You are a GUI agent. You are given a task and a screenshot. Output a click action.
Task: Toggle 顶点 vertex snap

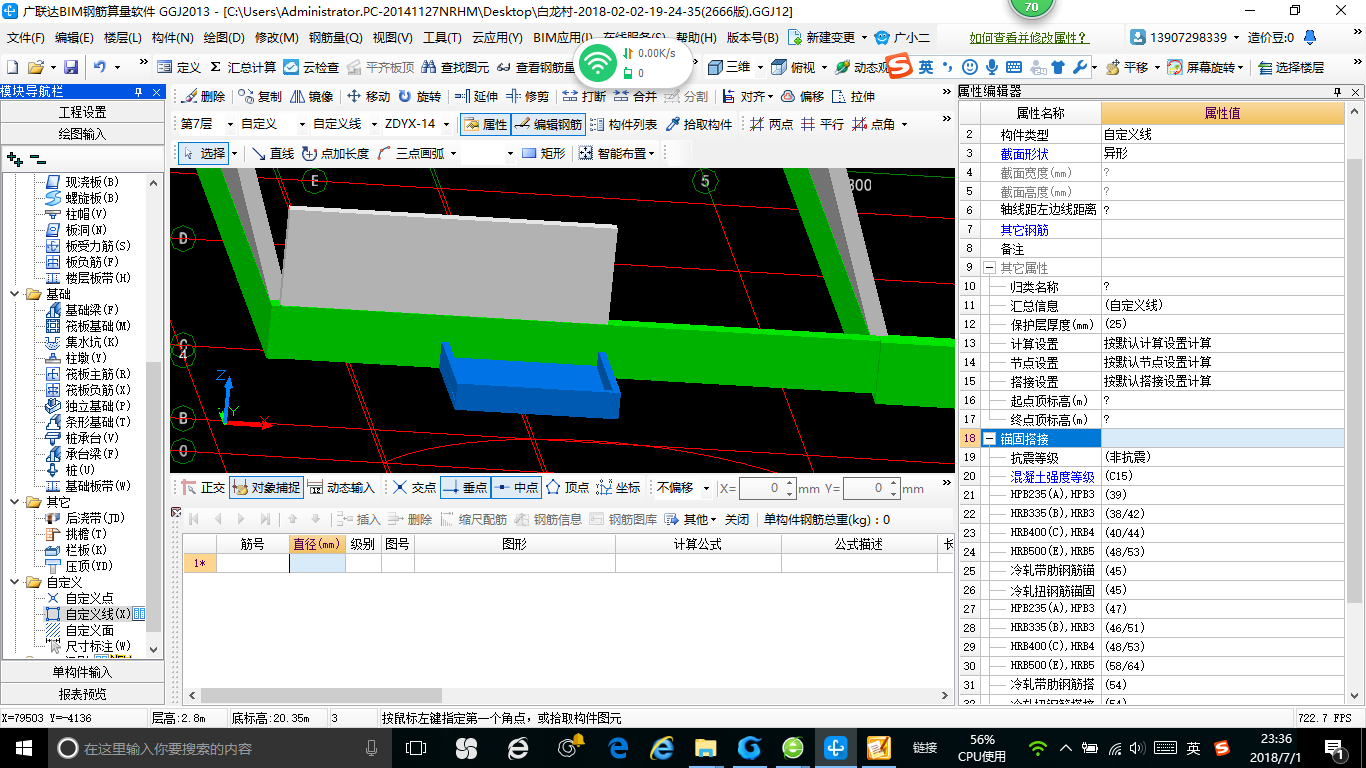[567, 488]
